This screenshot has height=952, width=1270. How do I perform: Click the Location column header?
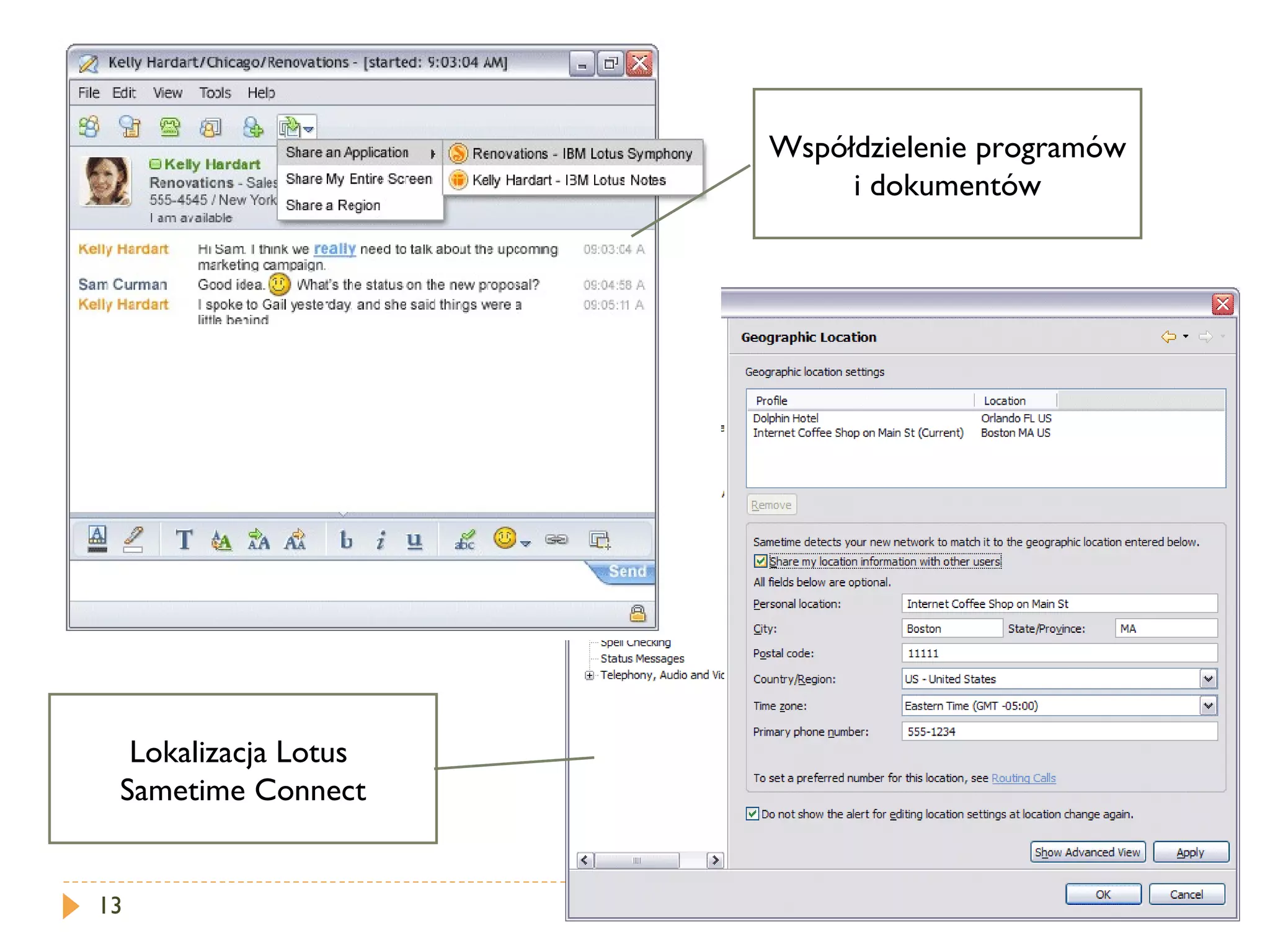[x=1015, y=401]
